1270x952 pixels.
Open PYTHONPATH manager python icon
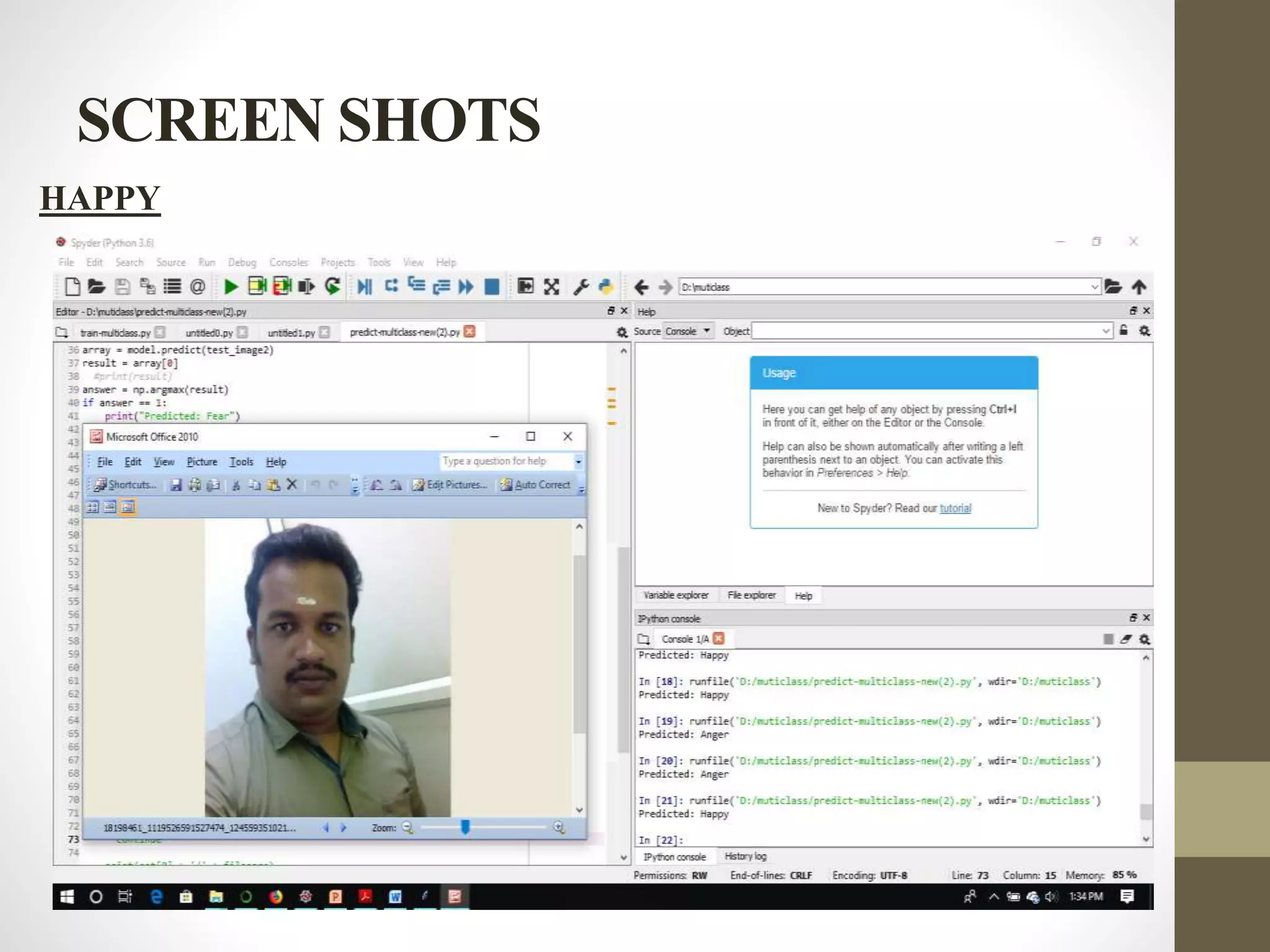pyautogui.click(x=606, y=286)
